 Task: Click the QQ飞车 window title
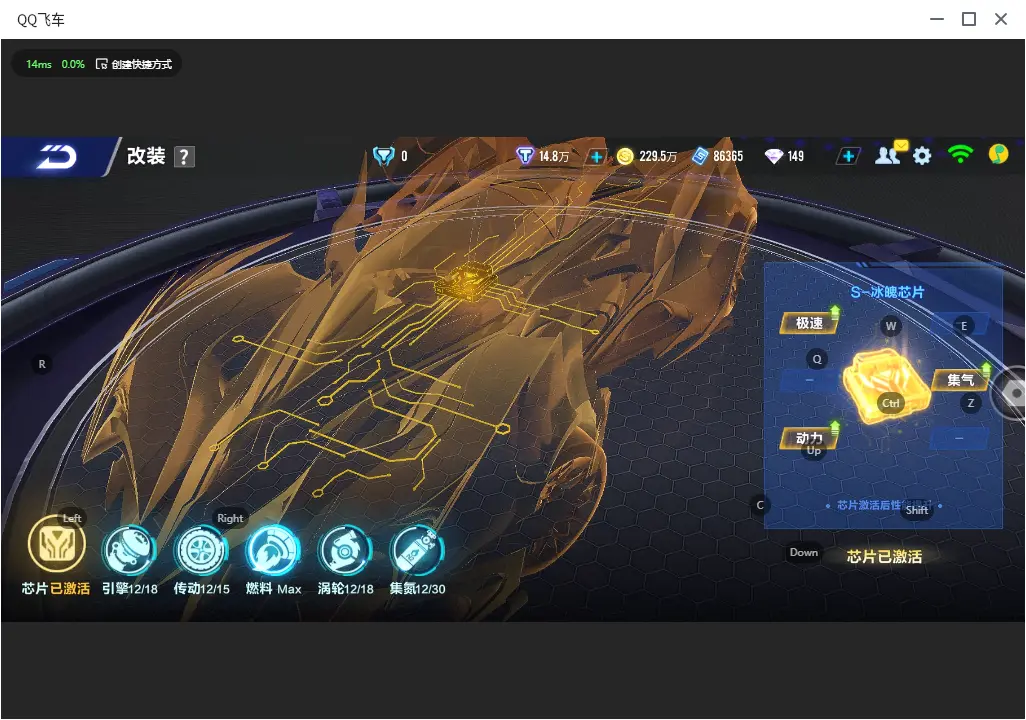click(41, 20)
